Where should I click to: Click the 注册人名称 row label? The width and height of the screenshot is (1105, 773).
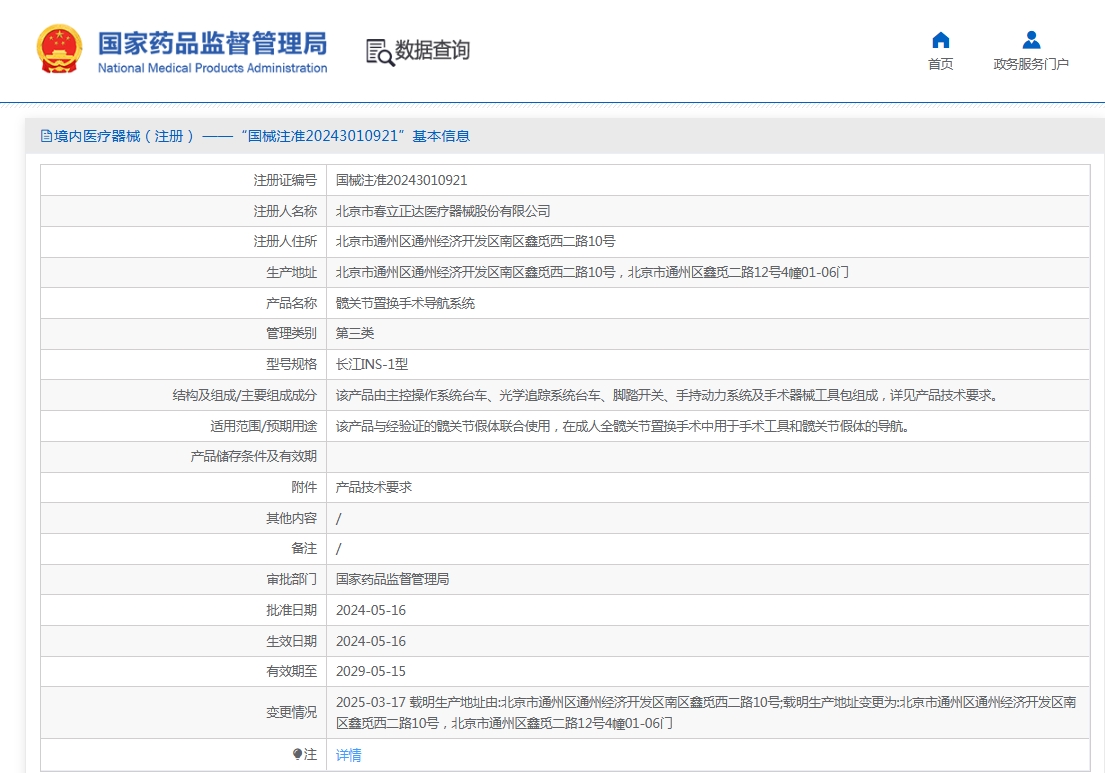coord(285,211)
